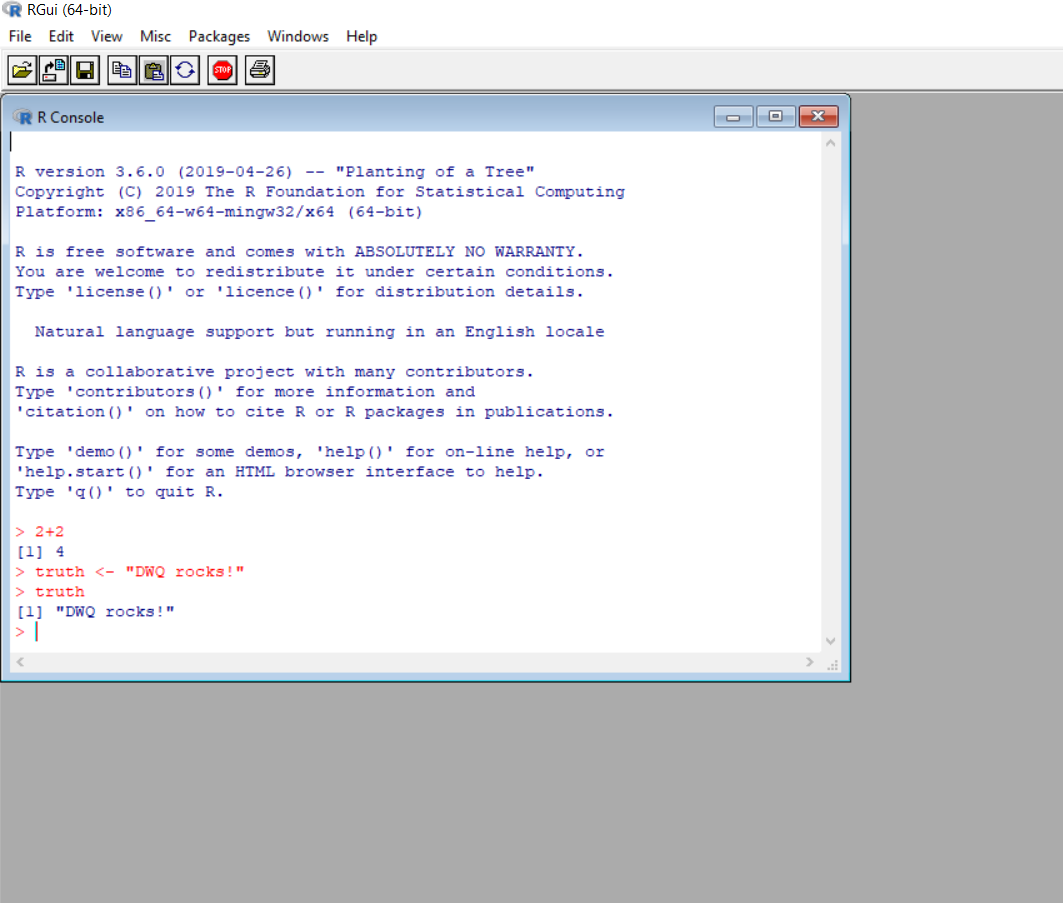Click the '2+2' command line
Viewport: 1063px width, 903px height.
coord(39,531)
